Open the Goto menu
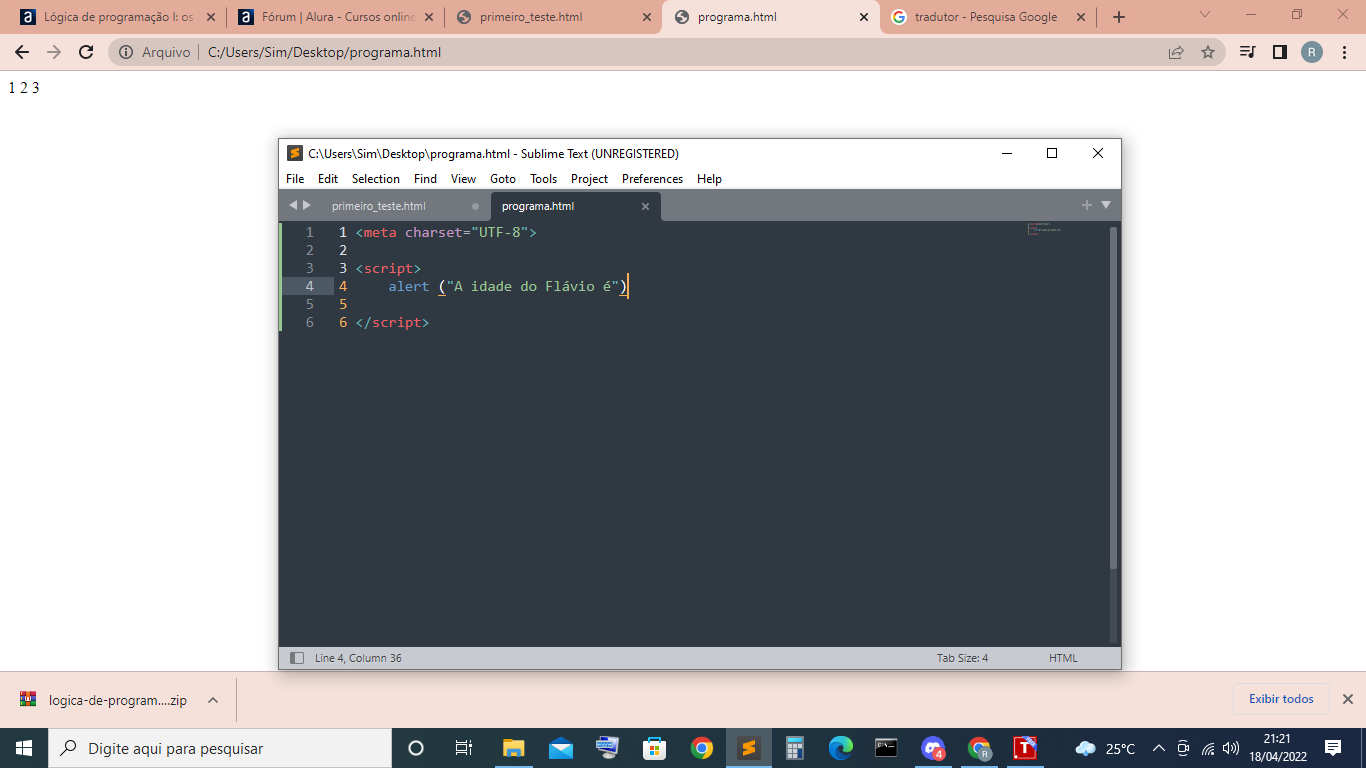This screenshot has width=1366, height=768. [503, 179]
